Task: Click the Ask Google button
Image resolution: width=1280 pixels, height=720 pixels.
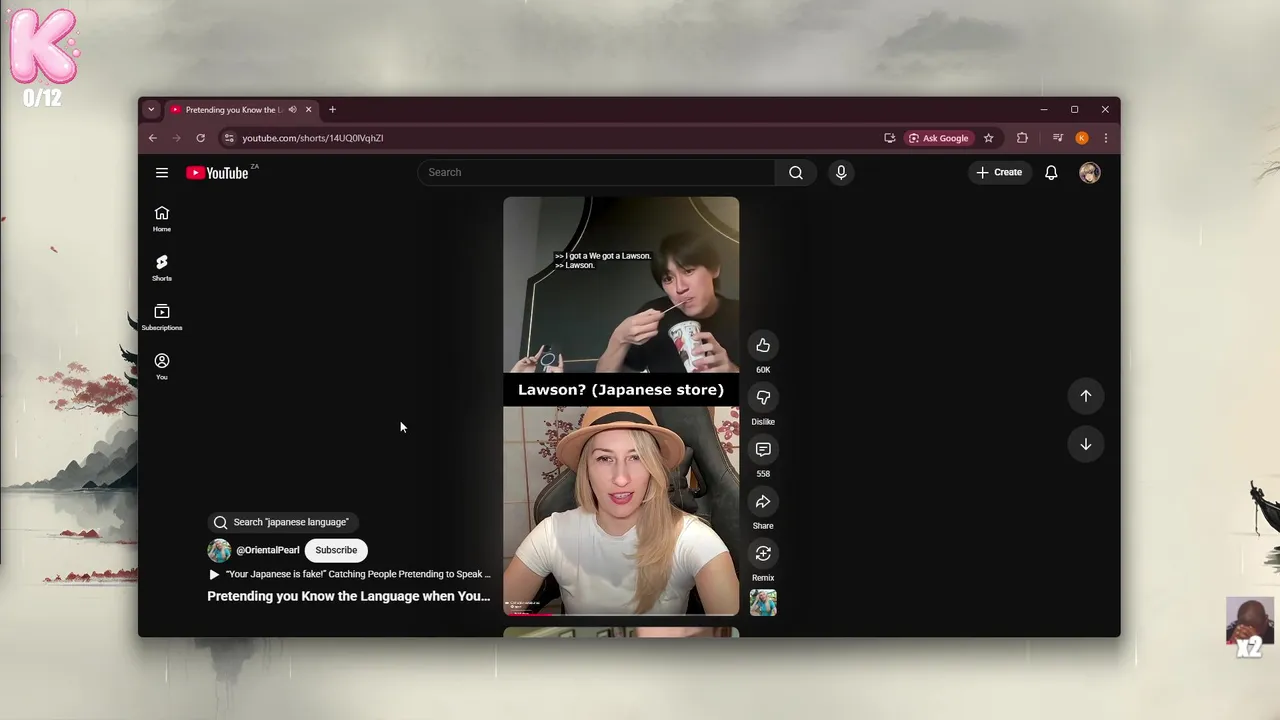Action: click(x=938, y=138)
